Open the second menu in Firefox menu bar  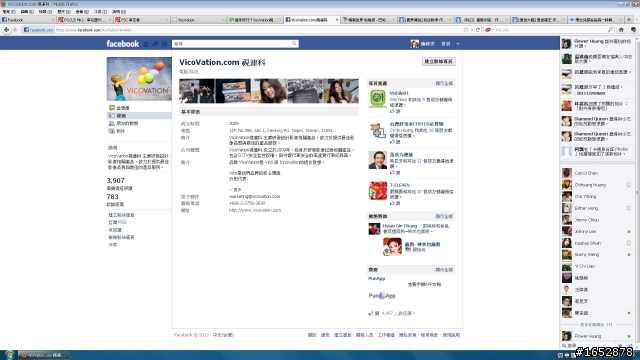[x=27, y=12]
